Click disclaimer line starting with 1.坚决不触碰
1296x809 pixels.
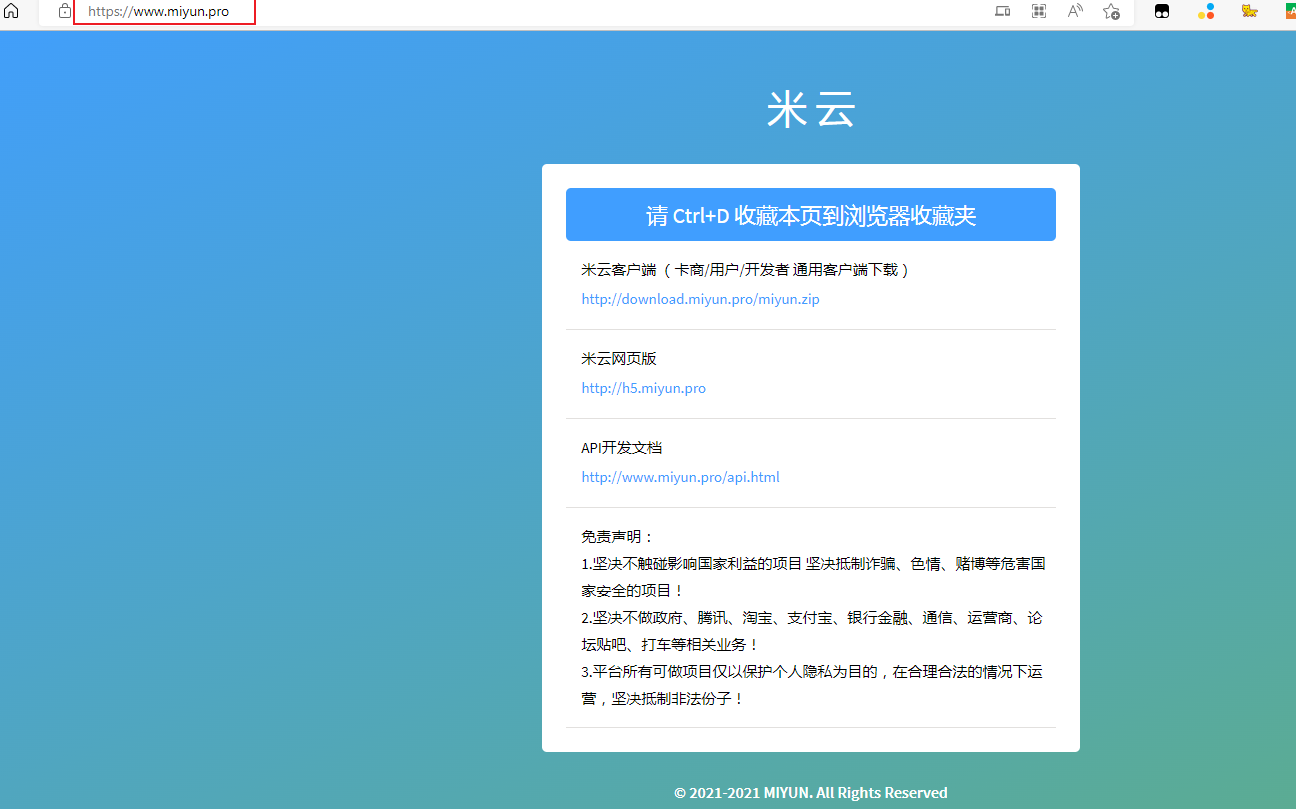813,577
